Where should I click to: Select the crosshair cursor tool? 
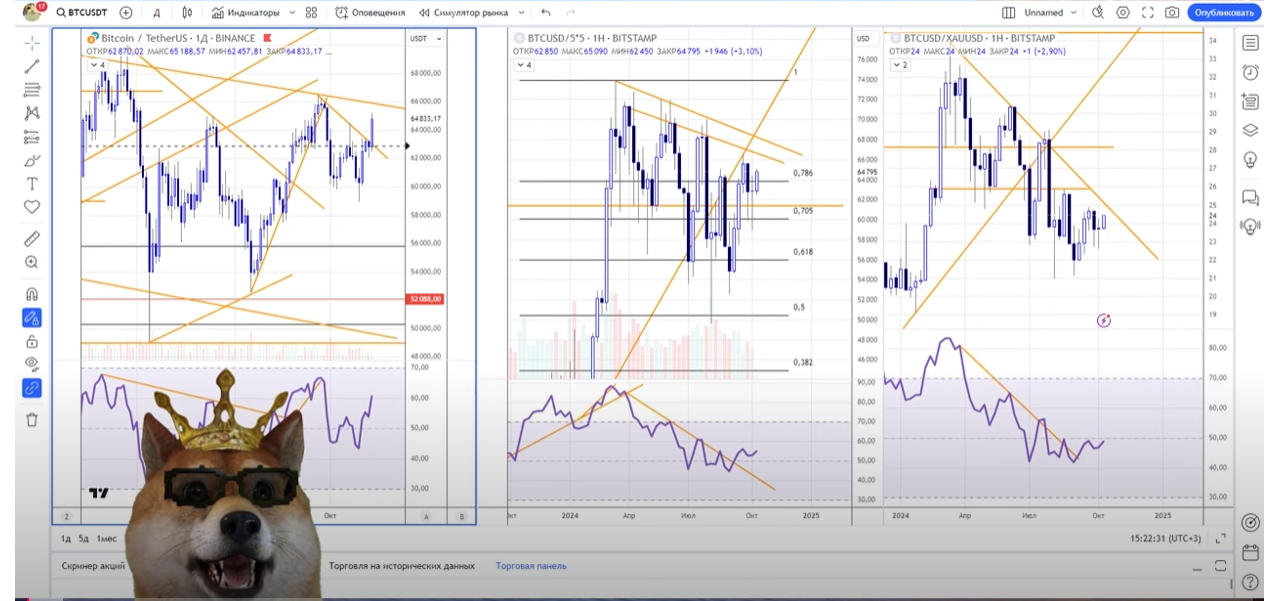[x=32, y=43]
